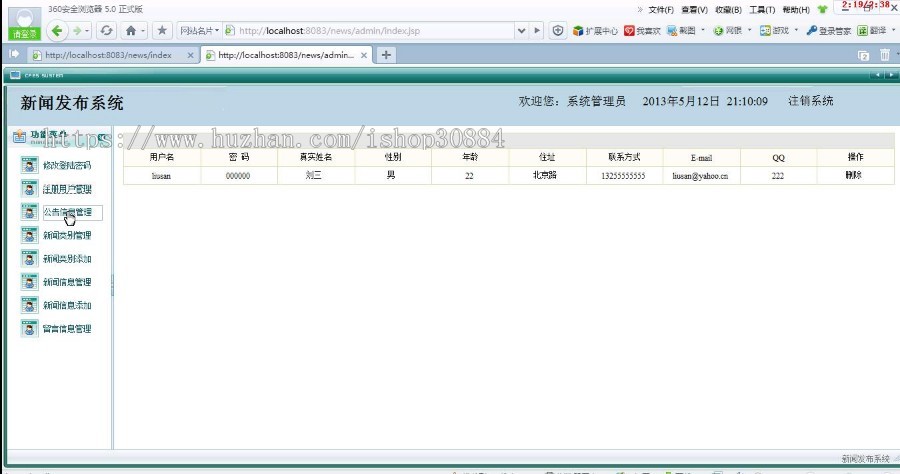Open the 网银 online banking tool
The width and height of the screenshot is (900, 474).
[x=728, y=31]
